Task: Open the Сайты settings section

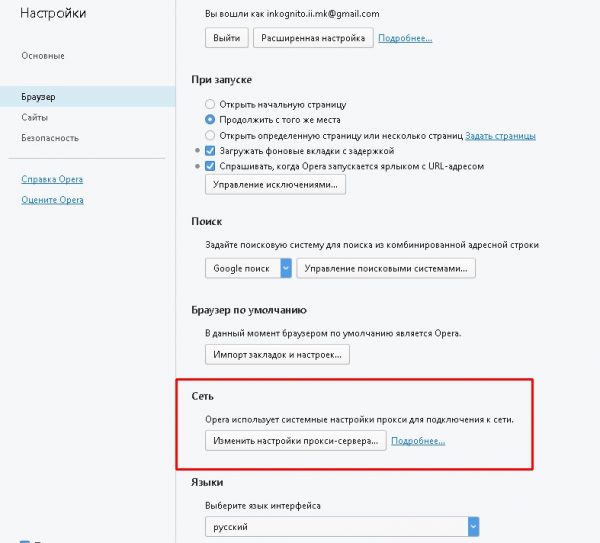Action: (34, 117)
